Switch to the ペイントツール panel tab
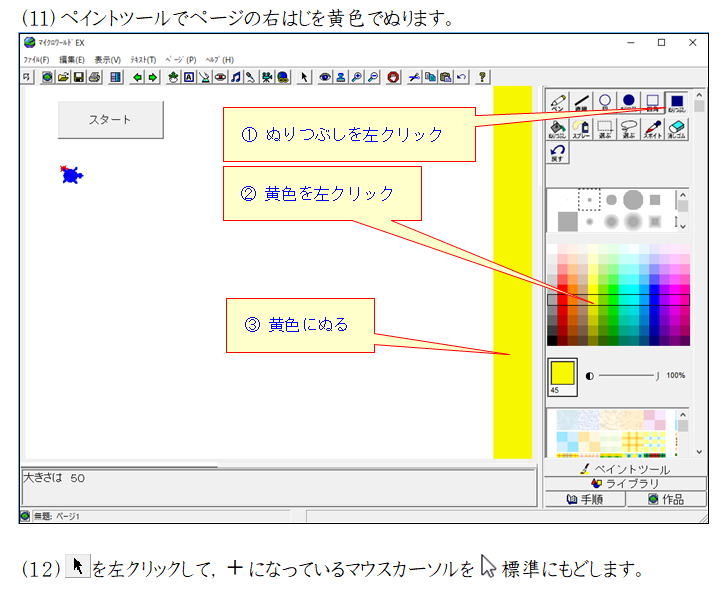719x593 pixels. [x=625, y=469]
